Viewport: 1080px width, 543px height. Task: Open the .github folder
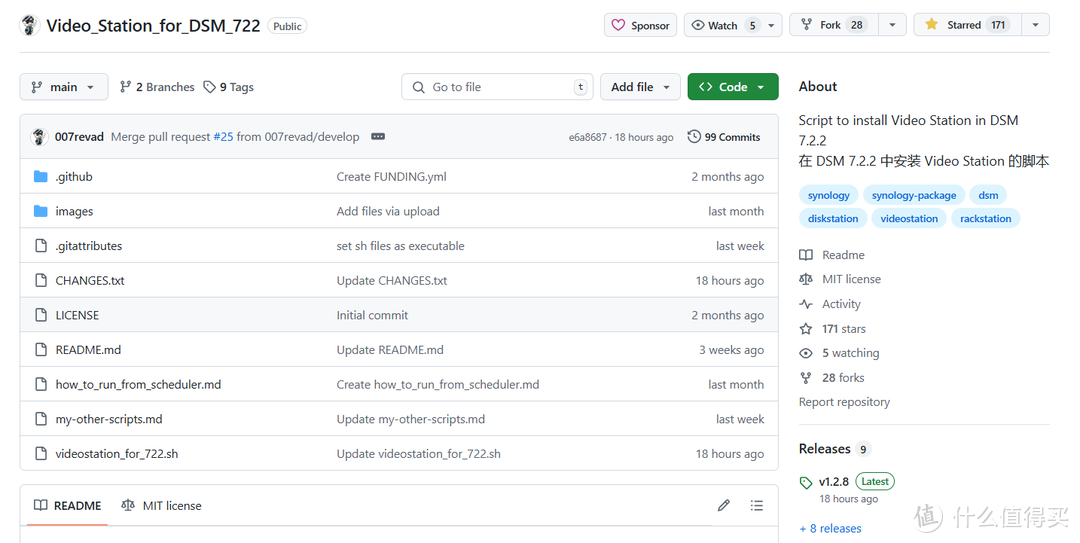click(74, 177)
